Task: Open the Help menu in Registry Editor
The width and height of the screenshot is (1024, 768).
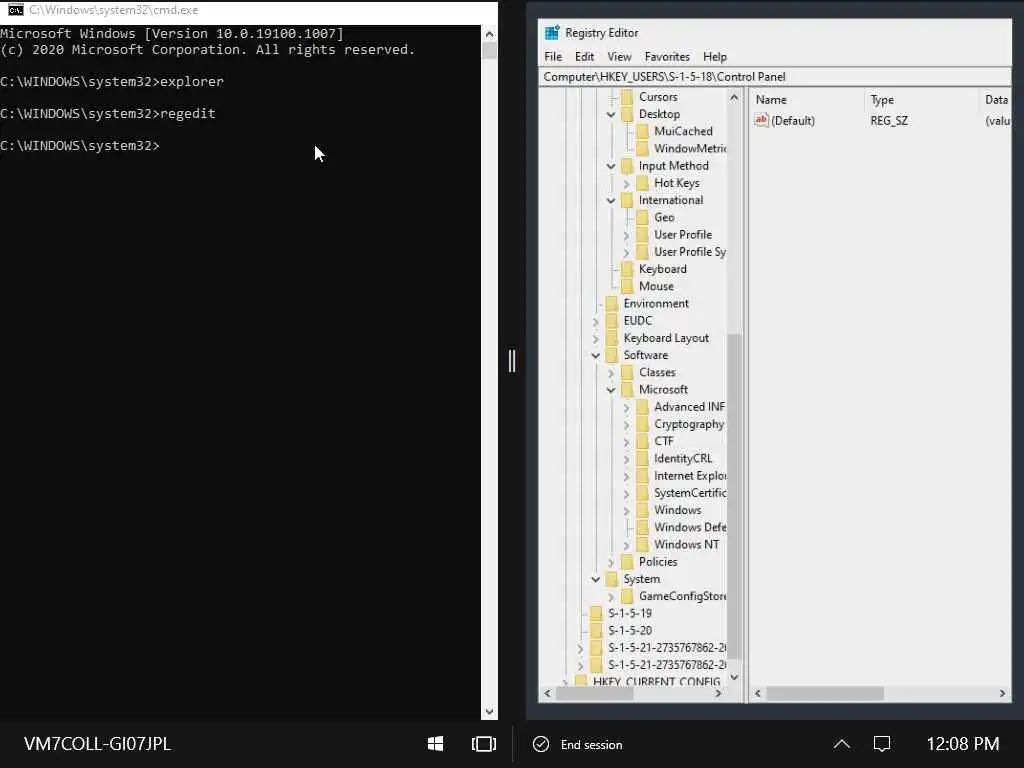Action: [x=714, y=57]
